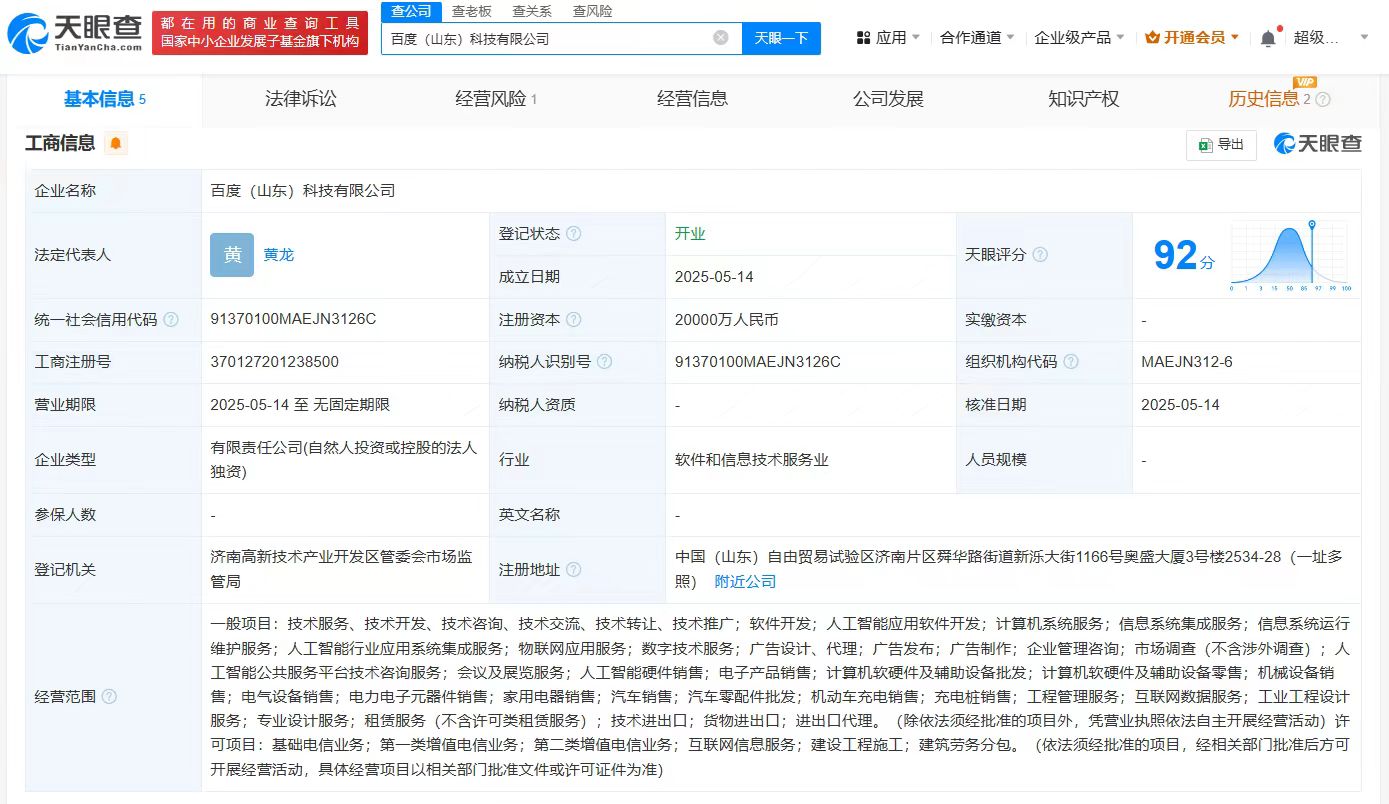Click the 黄 avatar of the legal representative

coord(232,255)
